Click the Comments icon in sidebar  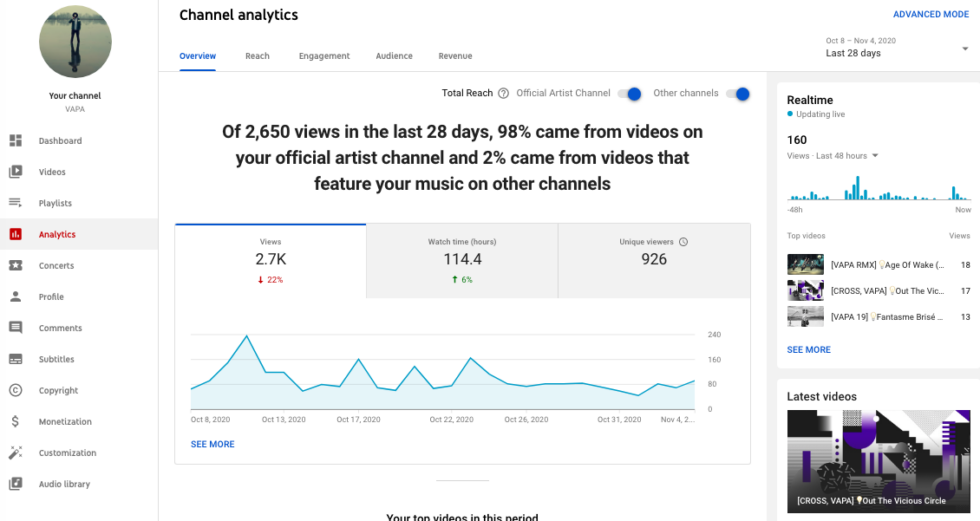tap(15, 328)
